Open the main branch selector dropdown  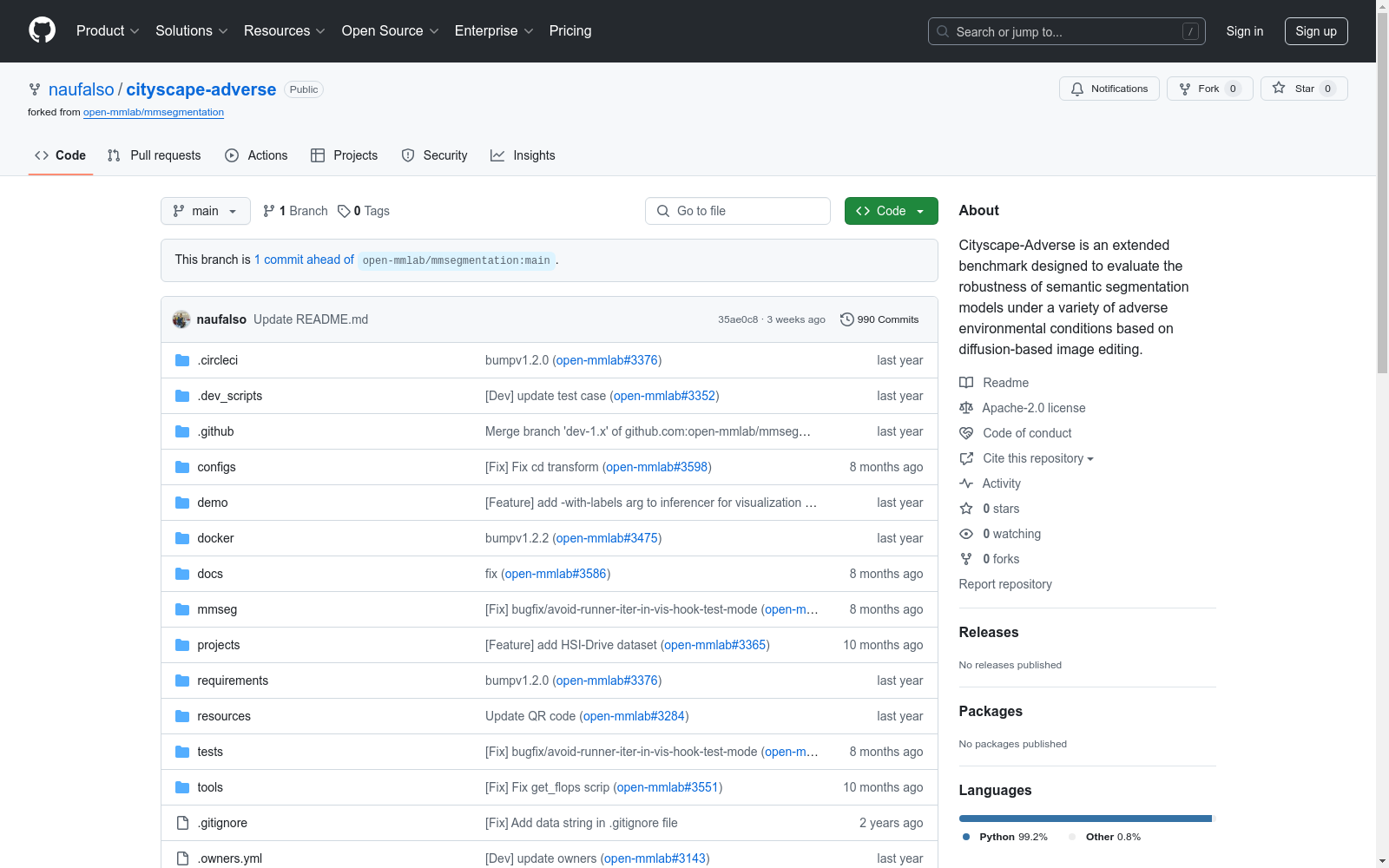[206, 211]
